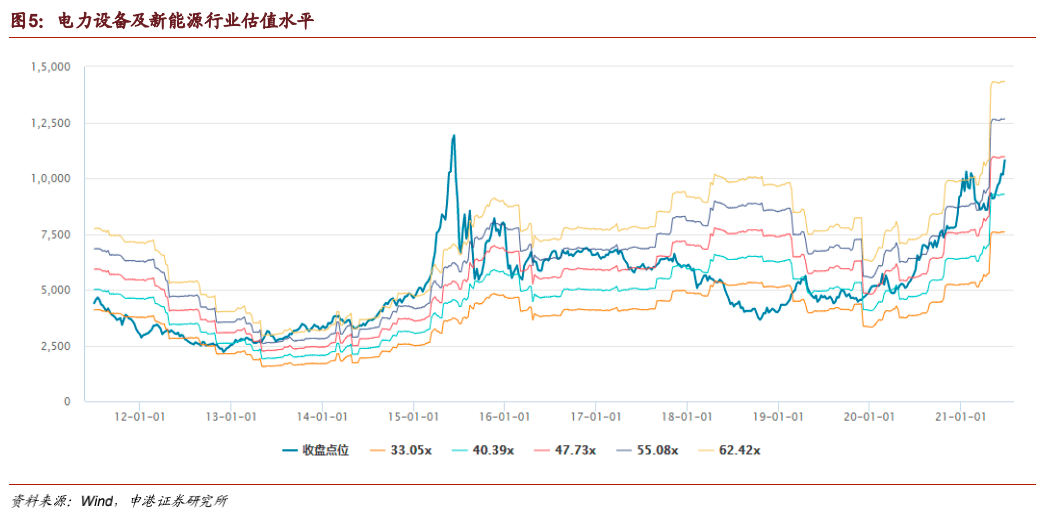
Task: Click the 1,0,000 y-axis label
Action: pyautogui.click(x=51, y=179)
